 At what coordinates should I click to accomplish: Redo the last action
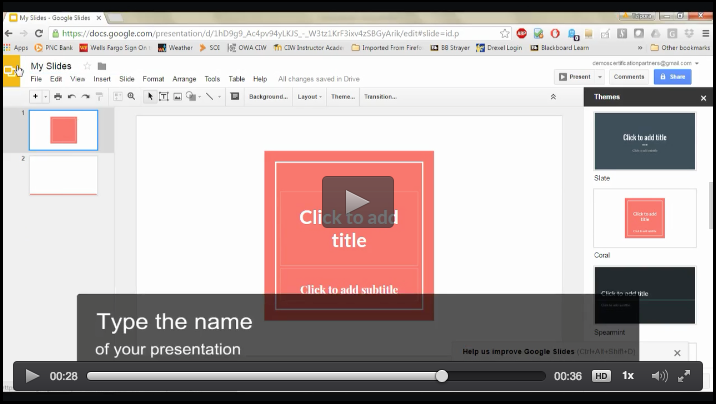[x=86, y=96]
